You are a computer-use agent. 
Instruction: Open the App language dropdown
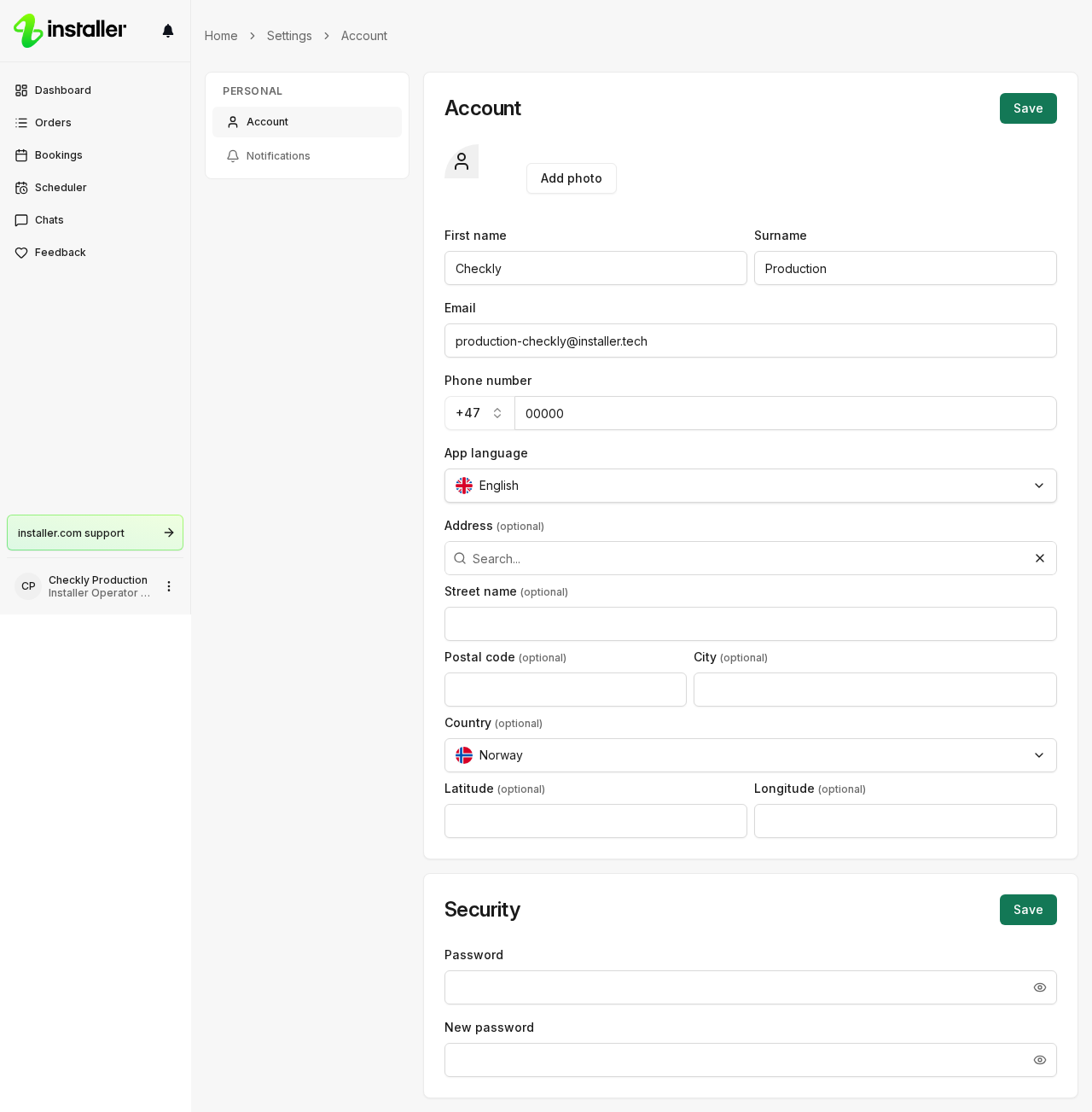coord(751,486)
